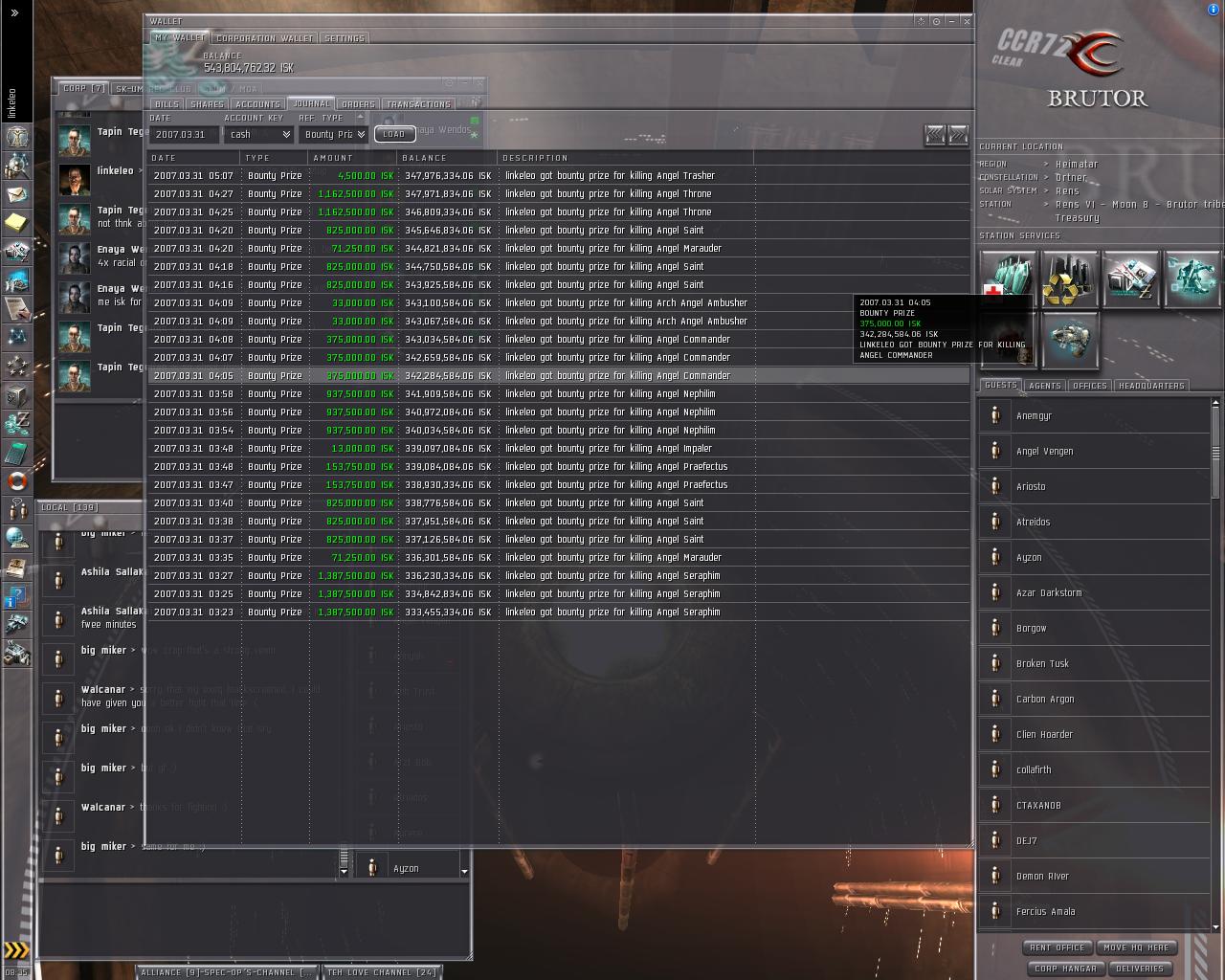Sort journal by the Amount column header

[x=352, y=158]
